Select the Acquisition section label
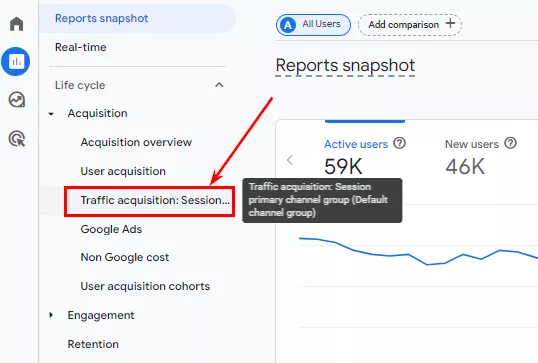The image size is (538, 363). point(97,113)
